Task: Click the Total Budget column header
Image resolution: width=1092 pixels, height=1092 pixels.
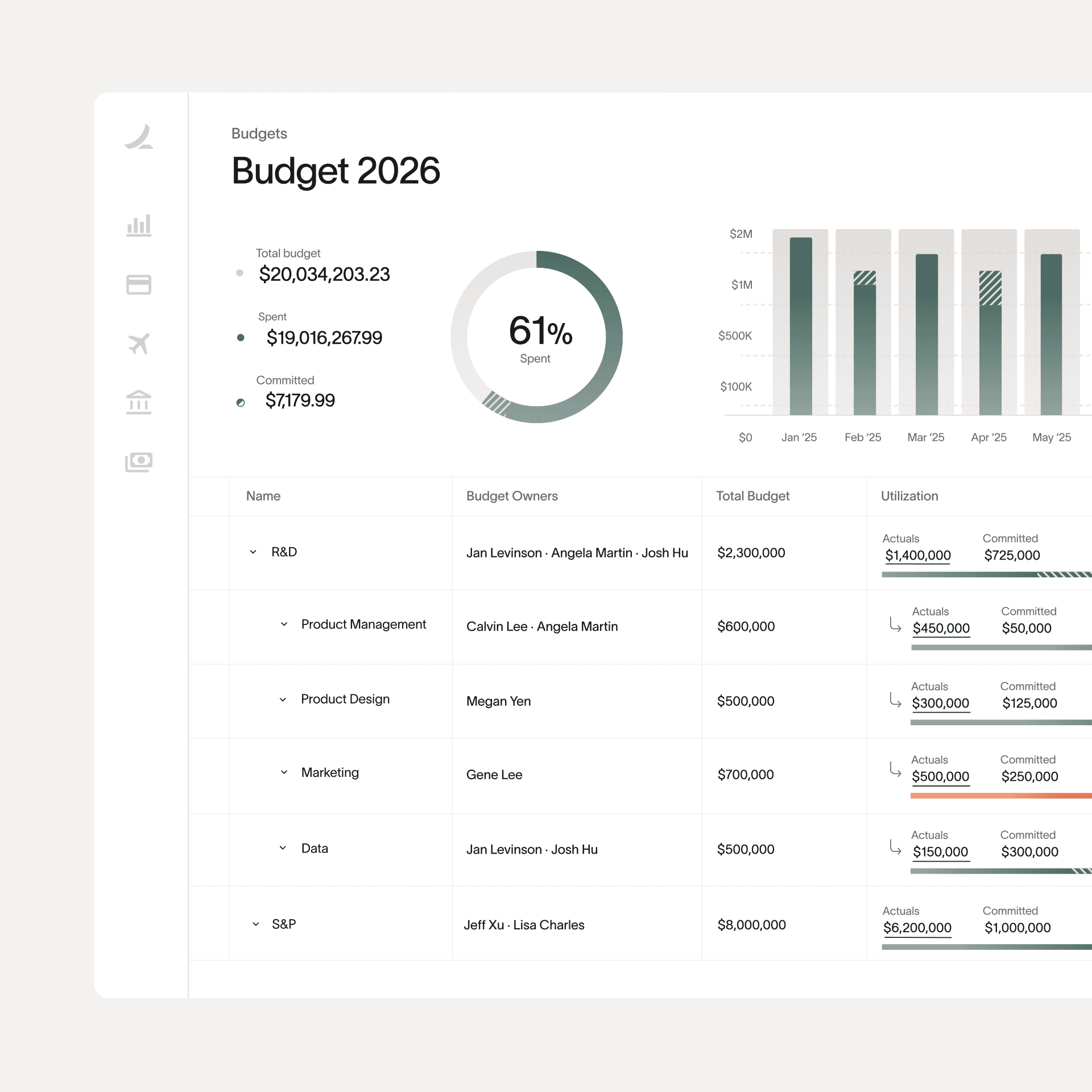Action: point(752,496)
